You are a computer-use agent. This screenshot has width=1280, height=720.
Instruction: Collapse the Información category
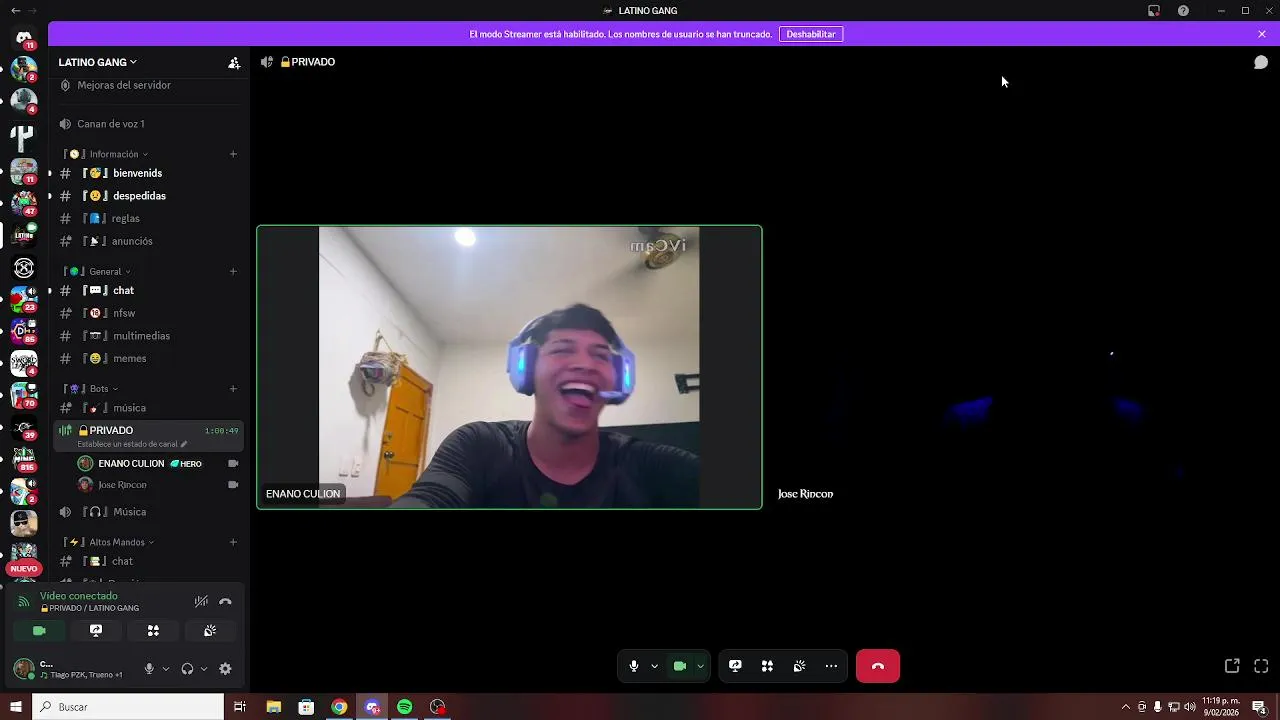tap(107, 154)
